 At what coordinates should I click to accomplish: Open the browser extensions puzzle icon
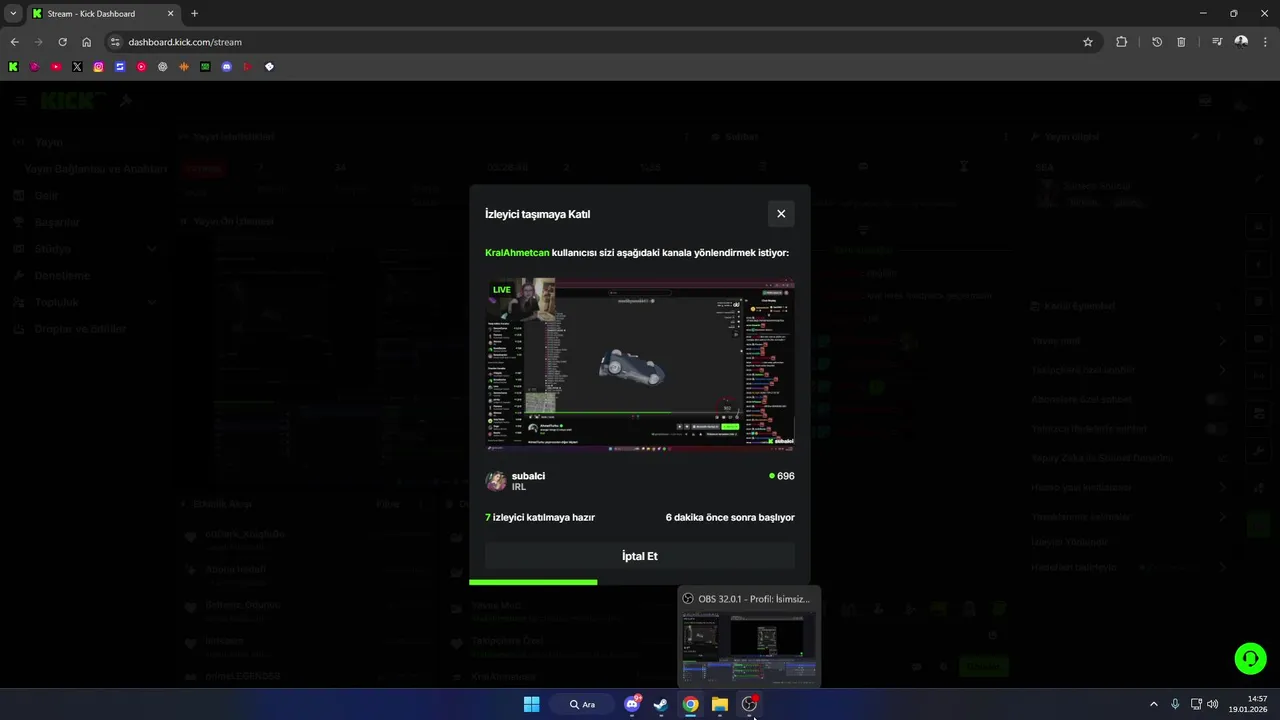click(1121, 42)
